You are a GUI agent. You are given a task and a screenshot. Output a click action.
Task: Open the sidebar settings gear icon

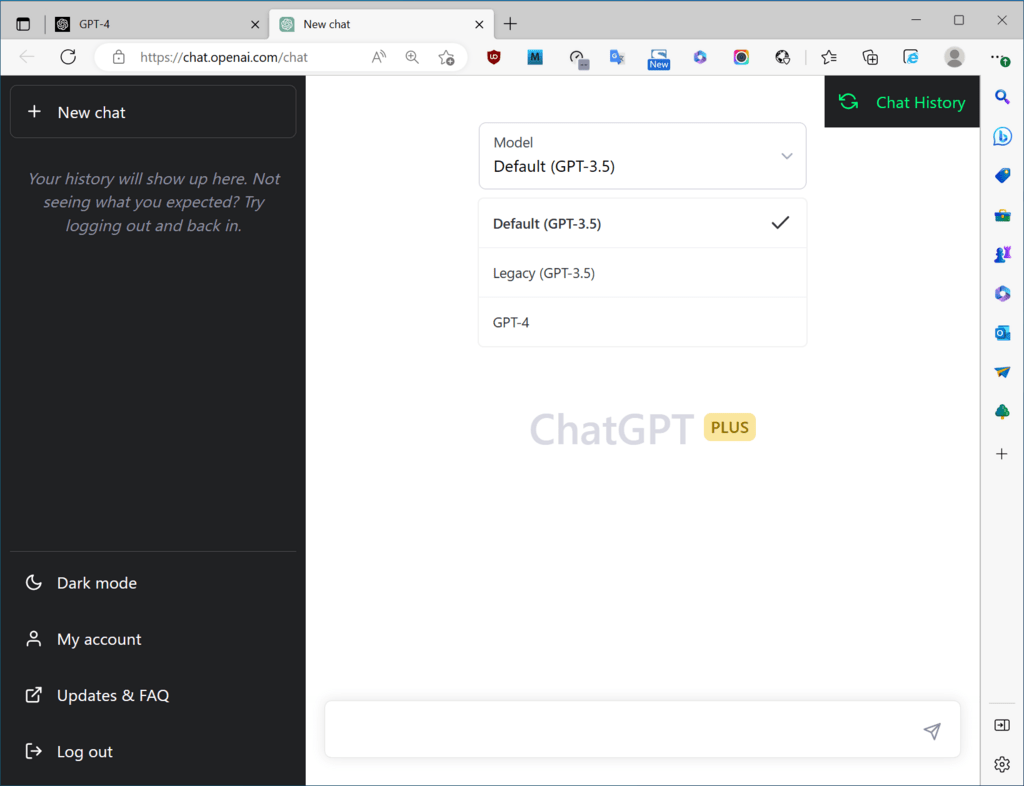pos(1002,764)
